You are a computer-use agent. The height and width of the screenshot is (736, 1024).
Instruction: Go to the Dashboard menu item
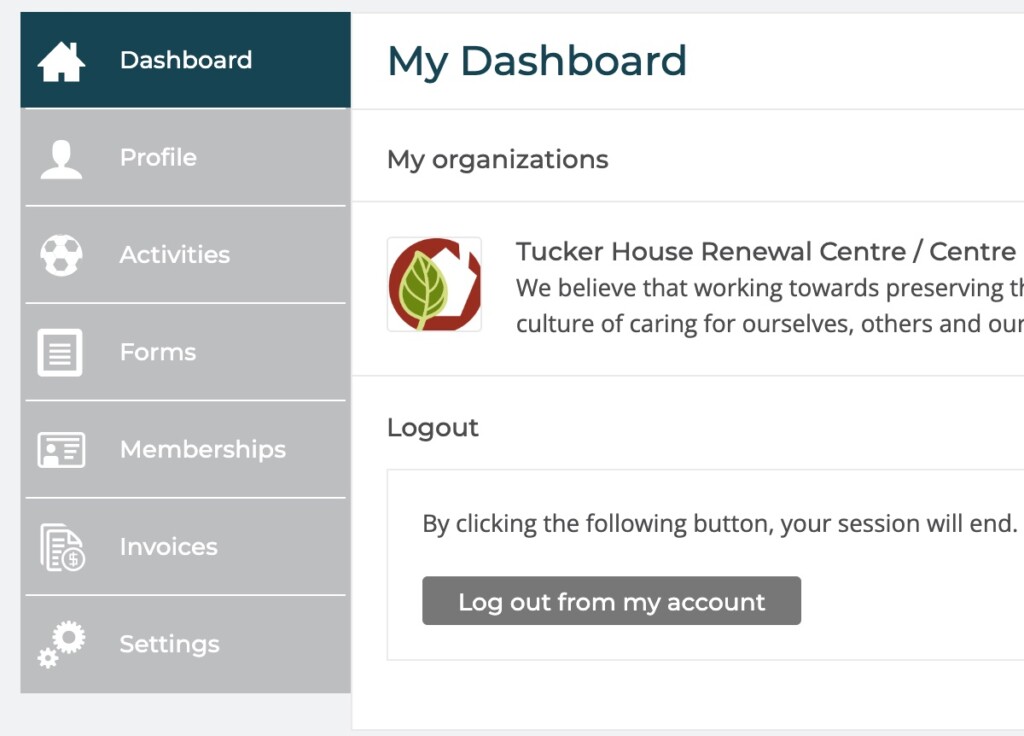[185, 60]
